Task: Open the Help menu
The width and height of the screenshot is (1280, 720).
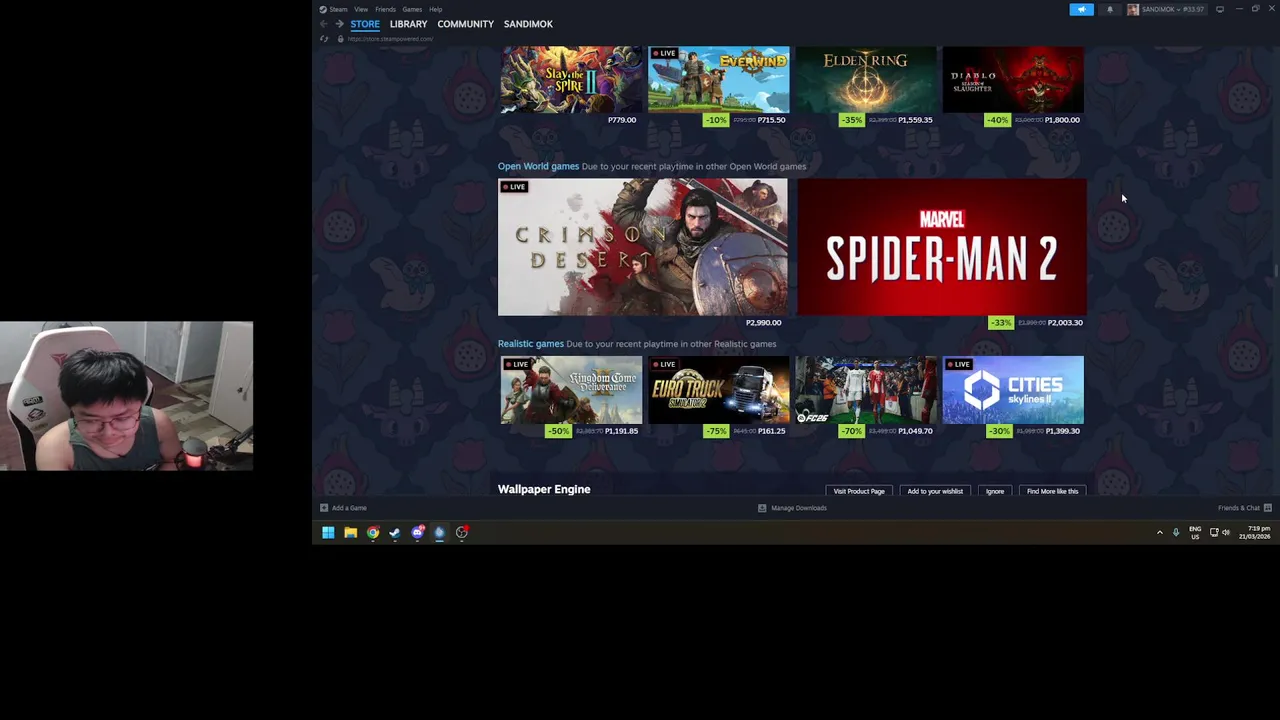Action: click(435, 9)
